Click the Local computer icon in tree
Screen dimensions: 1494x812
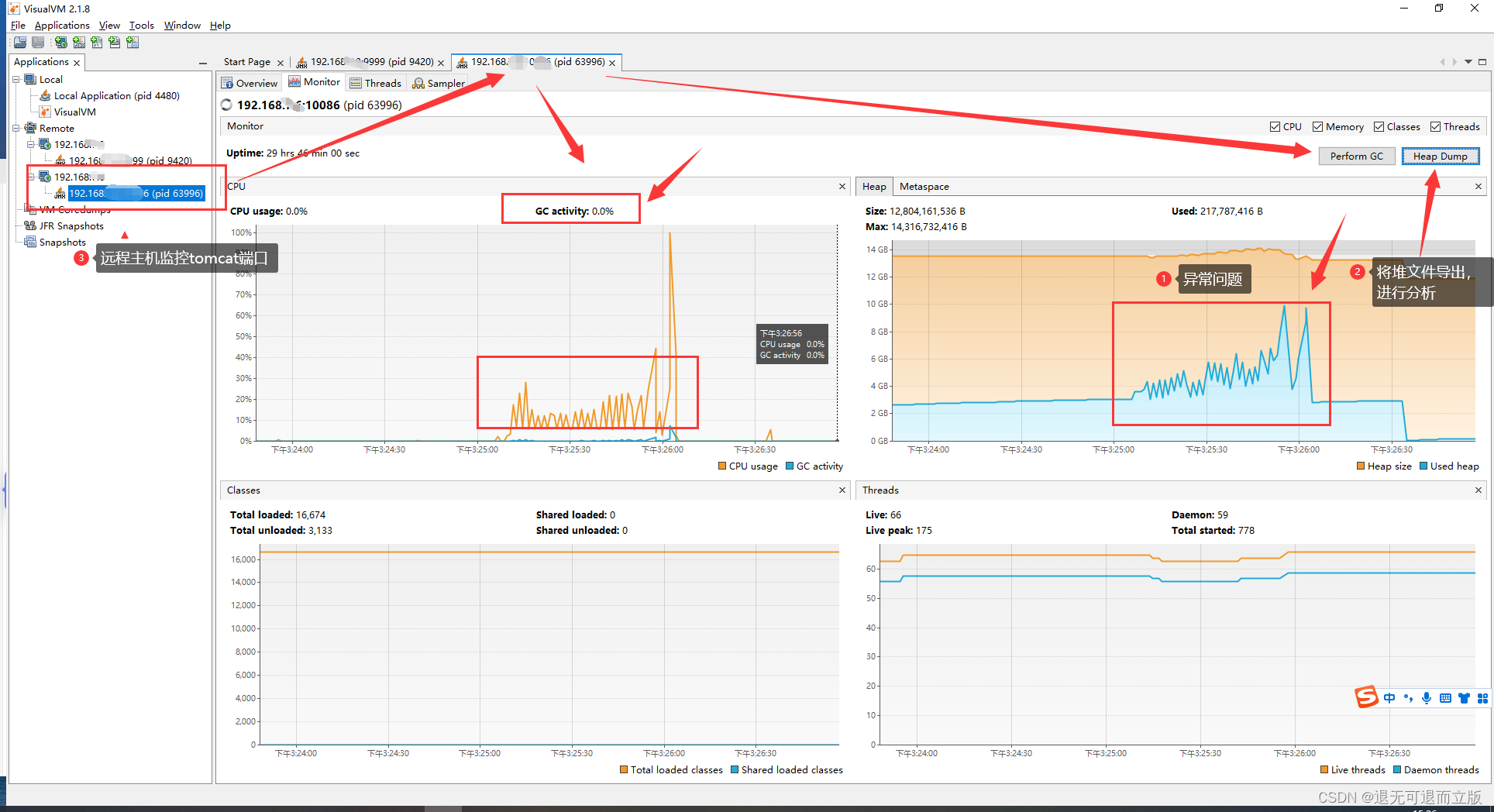tap(30, 79)
